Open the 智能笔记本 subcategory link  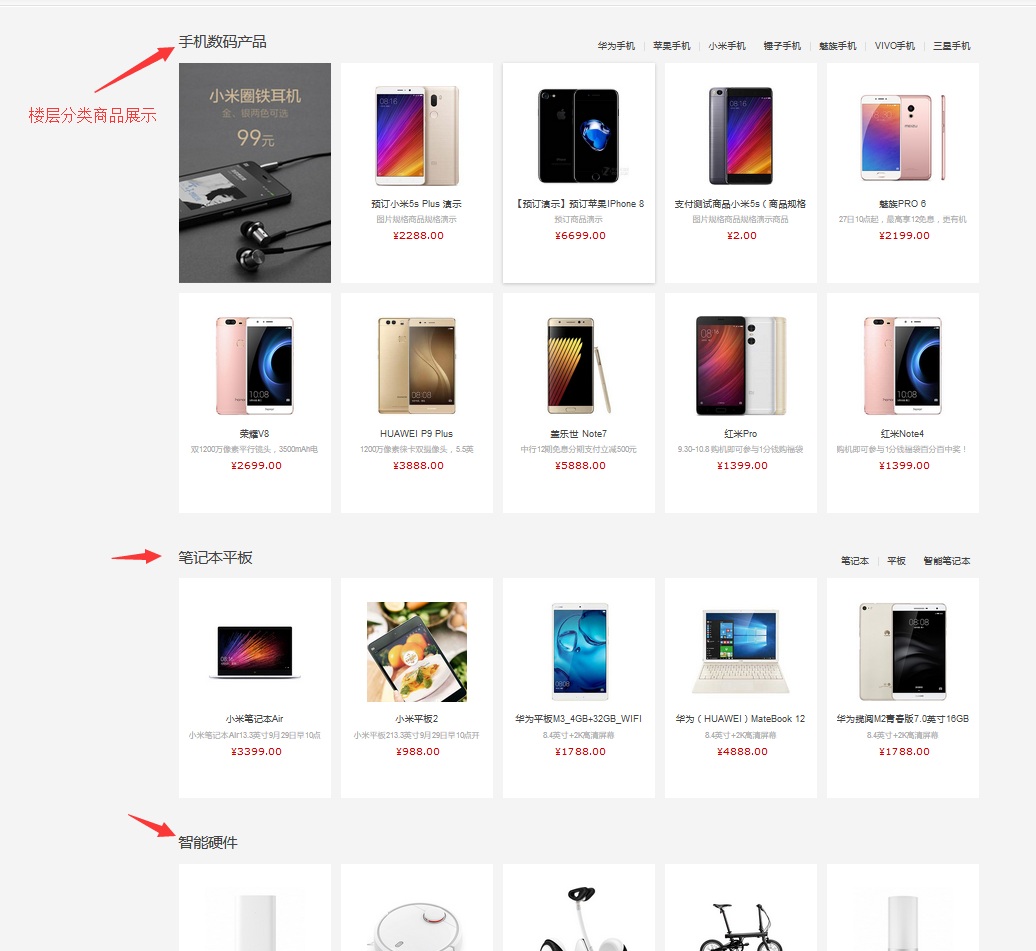click(x=947, y=560)
